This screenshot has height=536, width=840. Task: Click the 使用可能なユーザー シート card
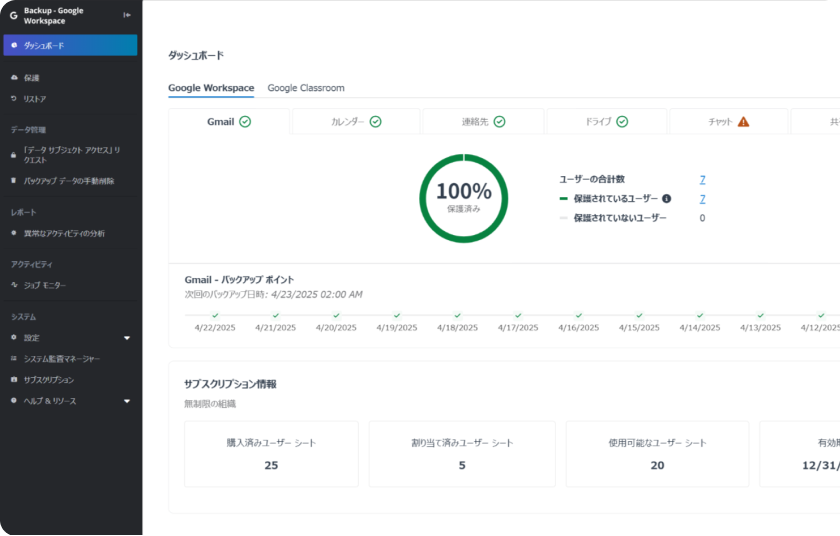[x=657, y=454]
